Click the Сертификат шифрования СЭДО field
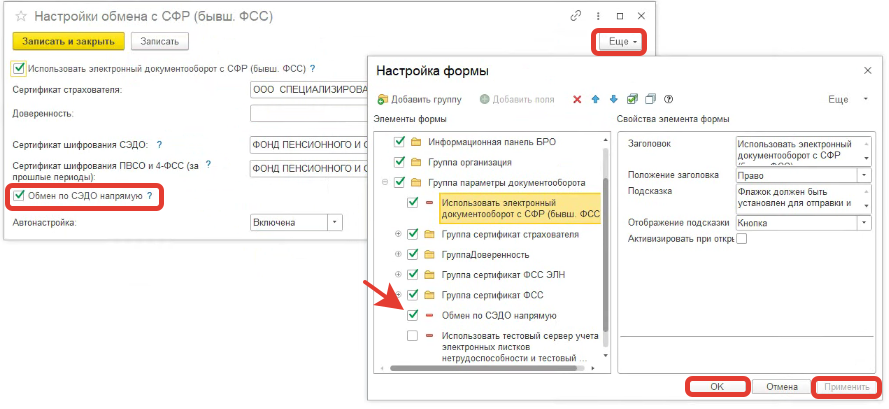This screenshot has height=409, width=889. tap(309, 144)
